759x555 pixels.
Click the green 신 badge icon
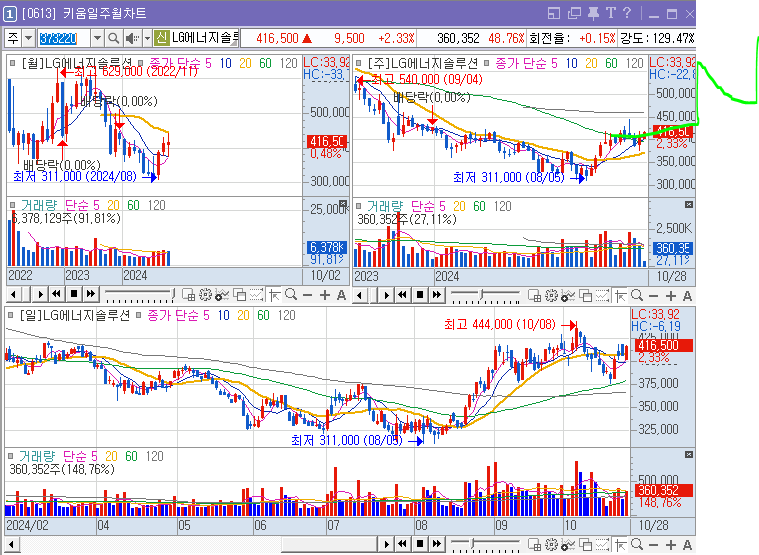tap(161, 38)
